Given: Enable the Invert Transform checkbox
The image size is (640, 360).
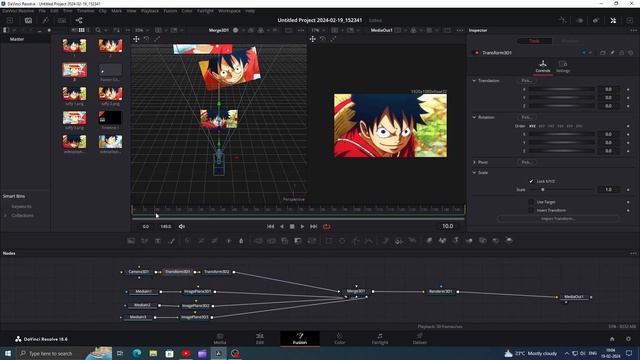Looking at the screenshot, I should point(531,210).
